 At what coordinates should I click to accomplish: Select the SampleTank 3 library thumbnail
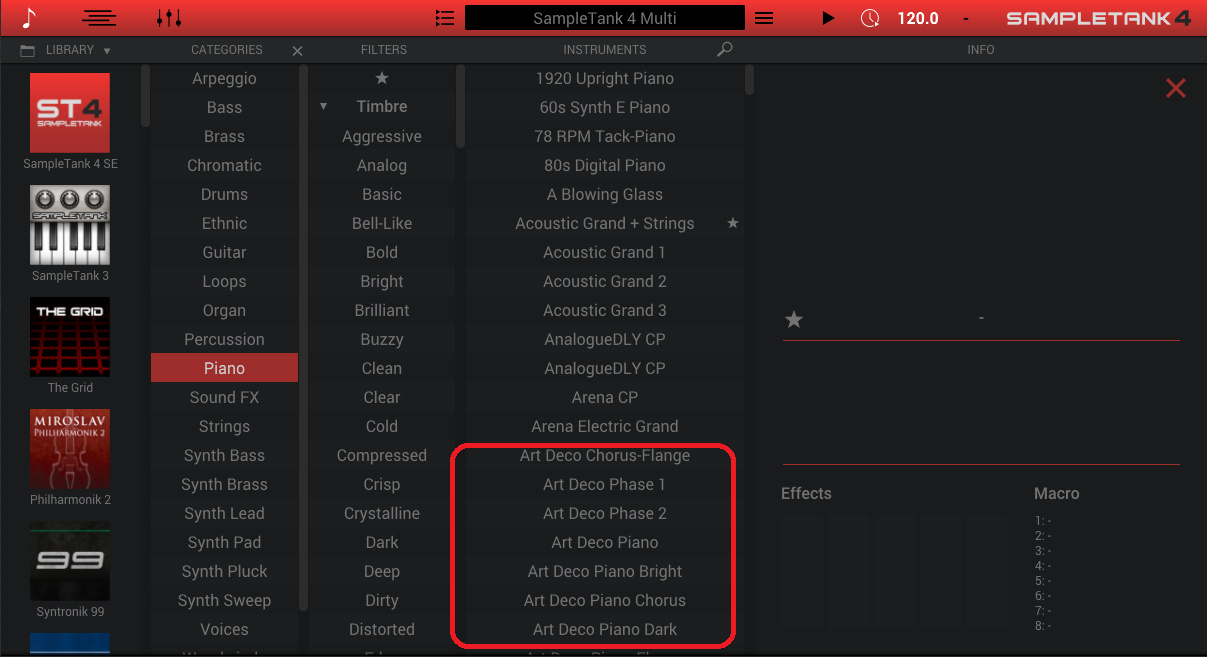[70, 224]
